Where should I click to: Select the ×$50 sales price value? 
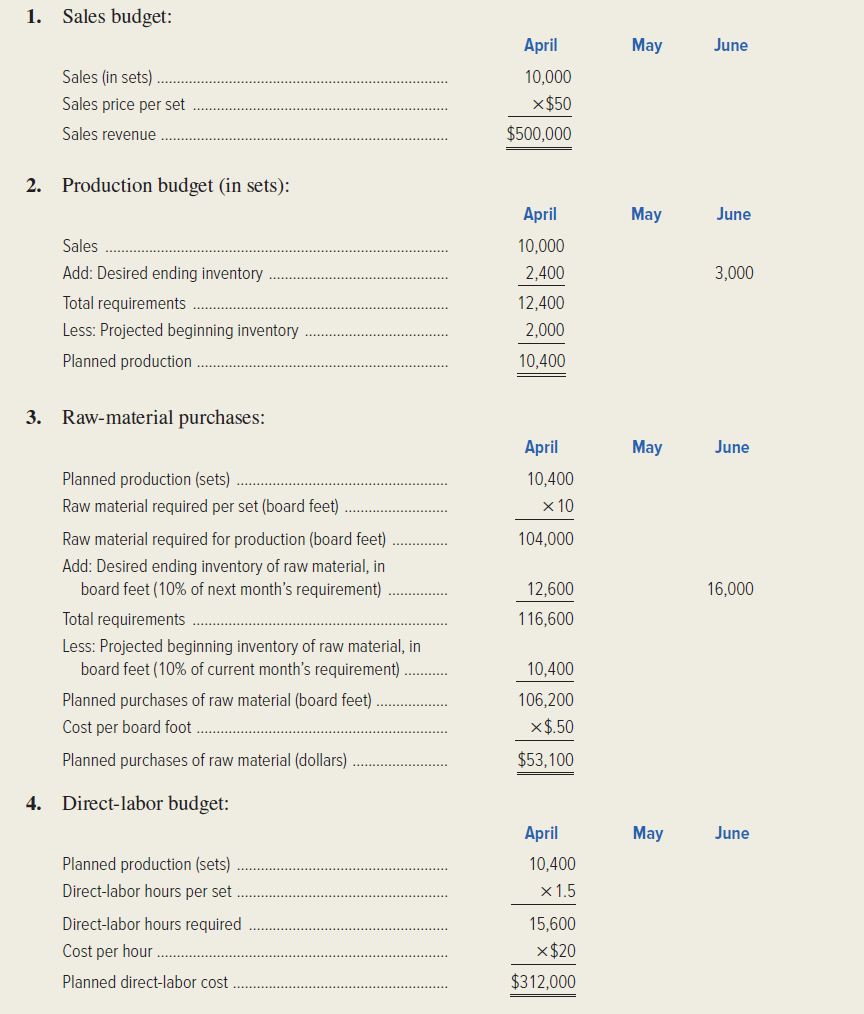552,104
